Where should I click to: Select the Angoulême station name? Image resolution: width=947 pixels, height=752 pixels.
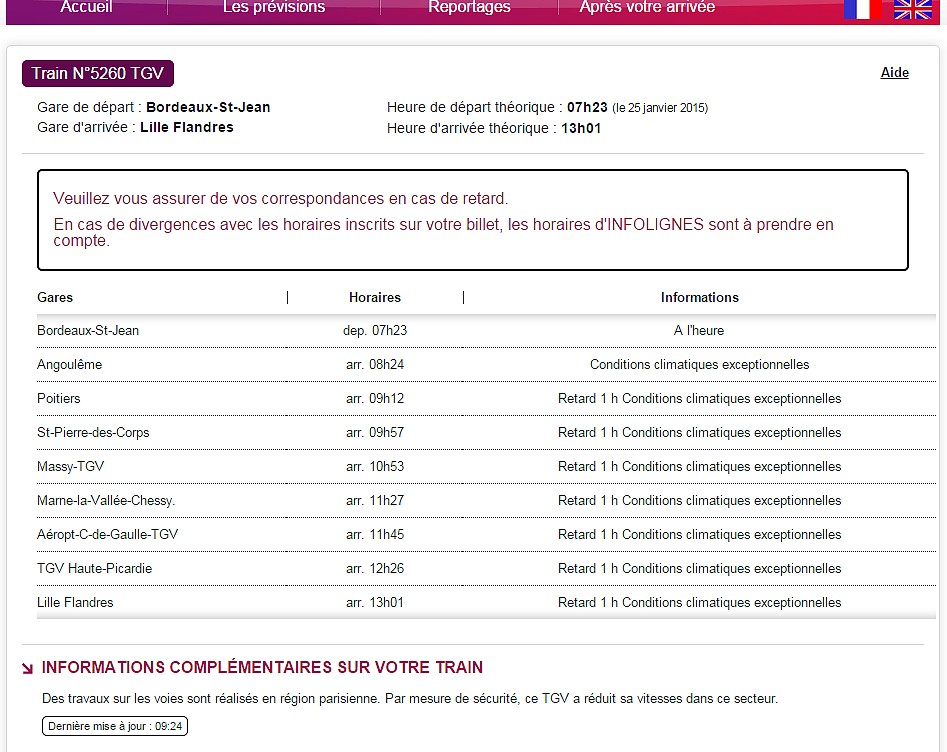tap(69, 364)
